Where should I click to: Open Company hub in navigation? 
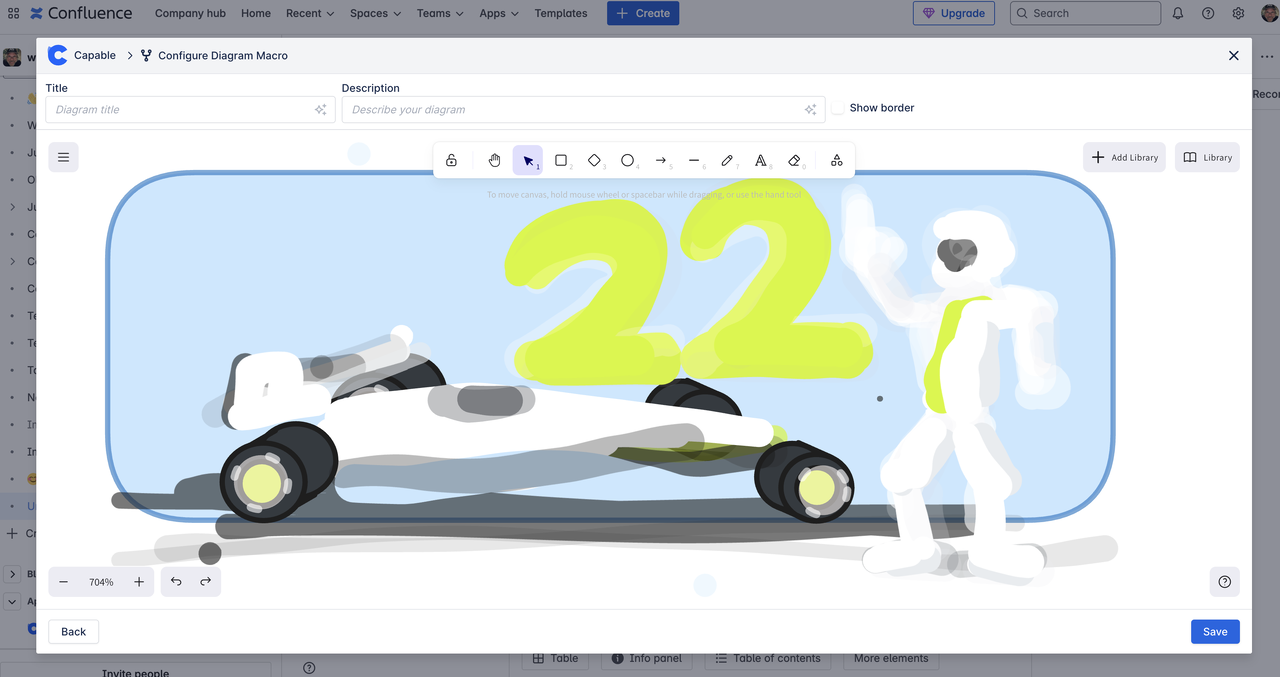[x=190, y=14]
